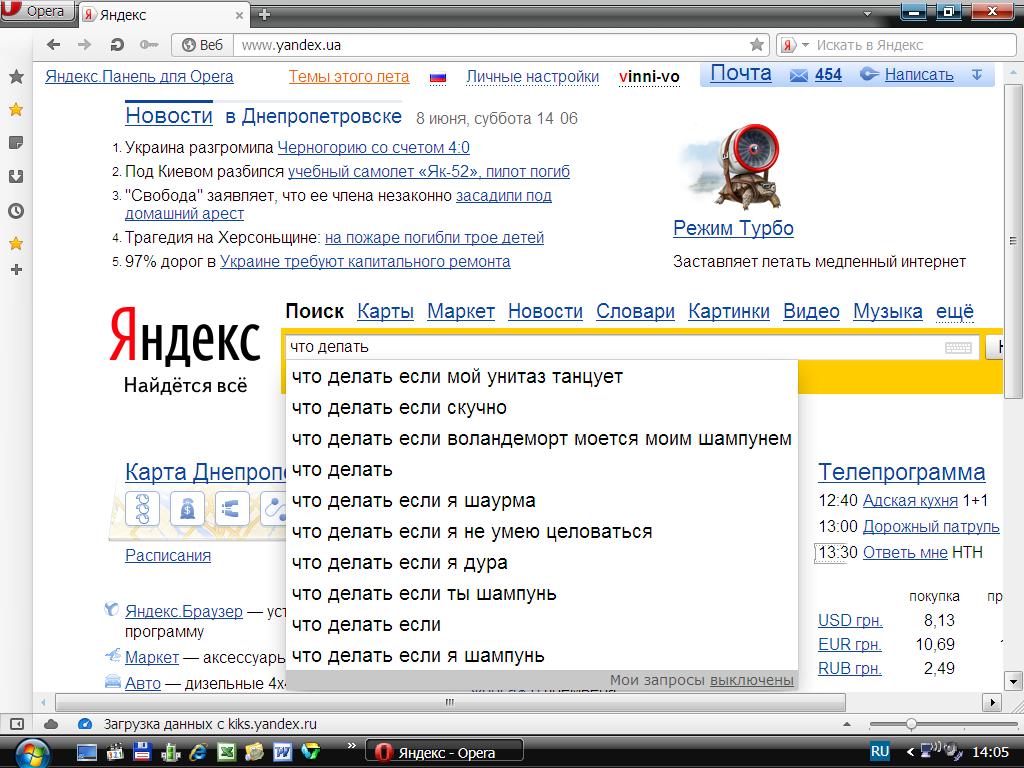Click the browser Back arrow button

54,45
